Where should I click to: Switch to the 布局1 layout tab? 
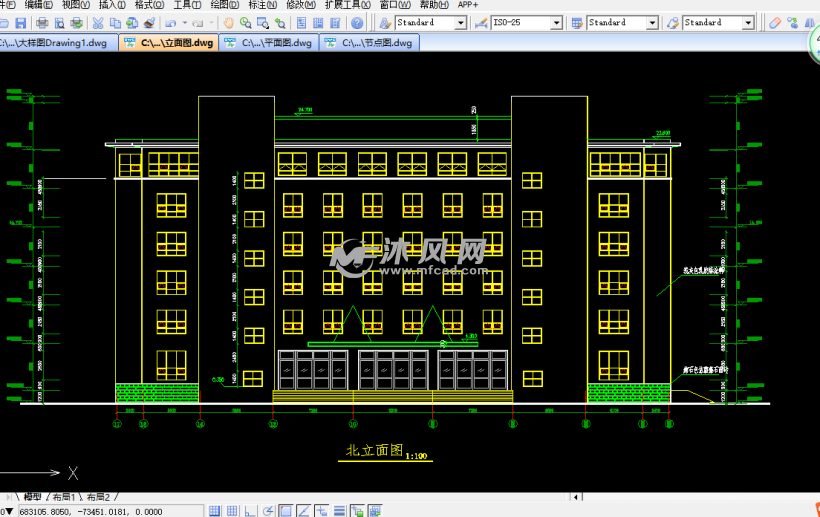tap(64, 497)
